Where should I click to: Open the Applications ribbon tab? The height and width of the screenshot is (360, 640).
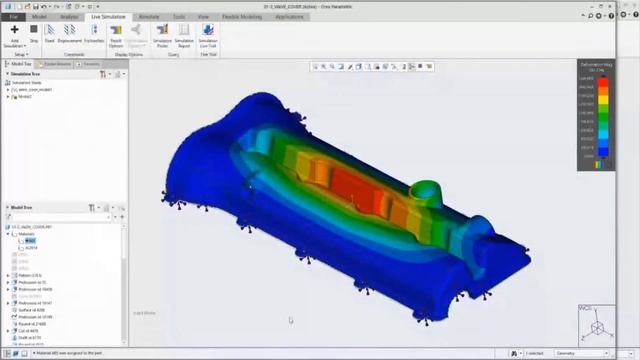(x=289, y=17)
